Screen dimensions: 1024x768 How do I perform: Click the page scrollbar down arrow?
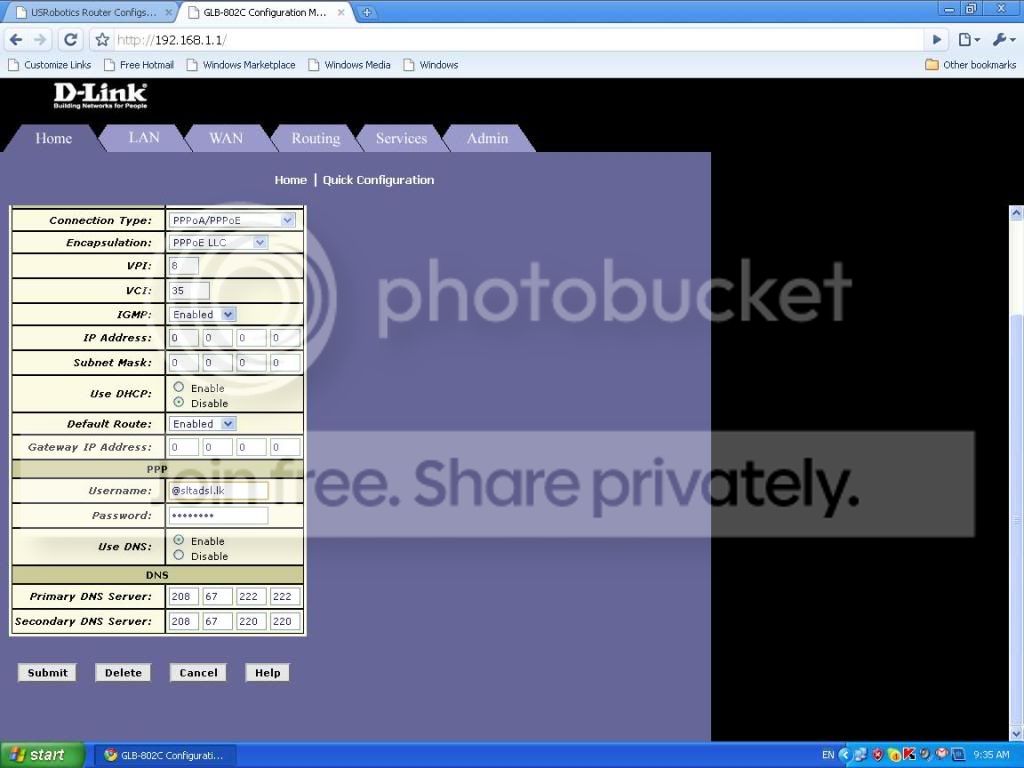(x=1016, y=734)
